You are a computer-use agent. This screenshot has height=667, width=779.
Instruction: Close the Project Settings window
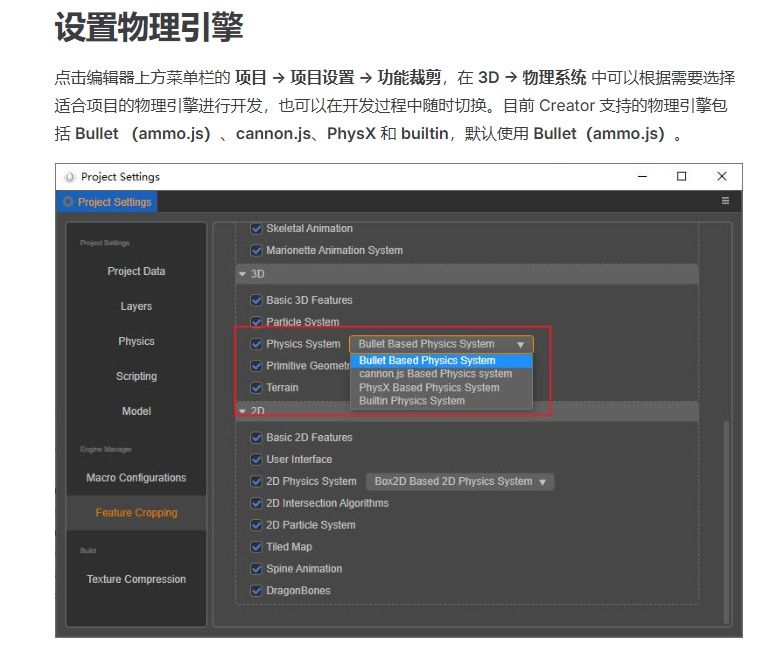pos(722,176)
